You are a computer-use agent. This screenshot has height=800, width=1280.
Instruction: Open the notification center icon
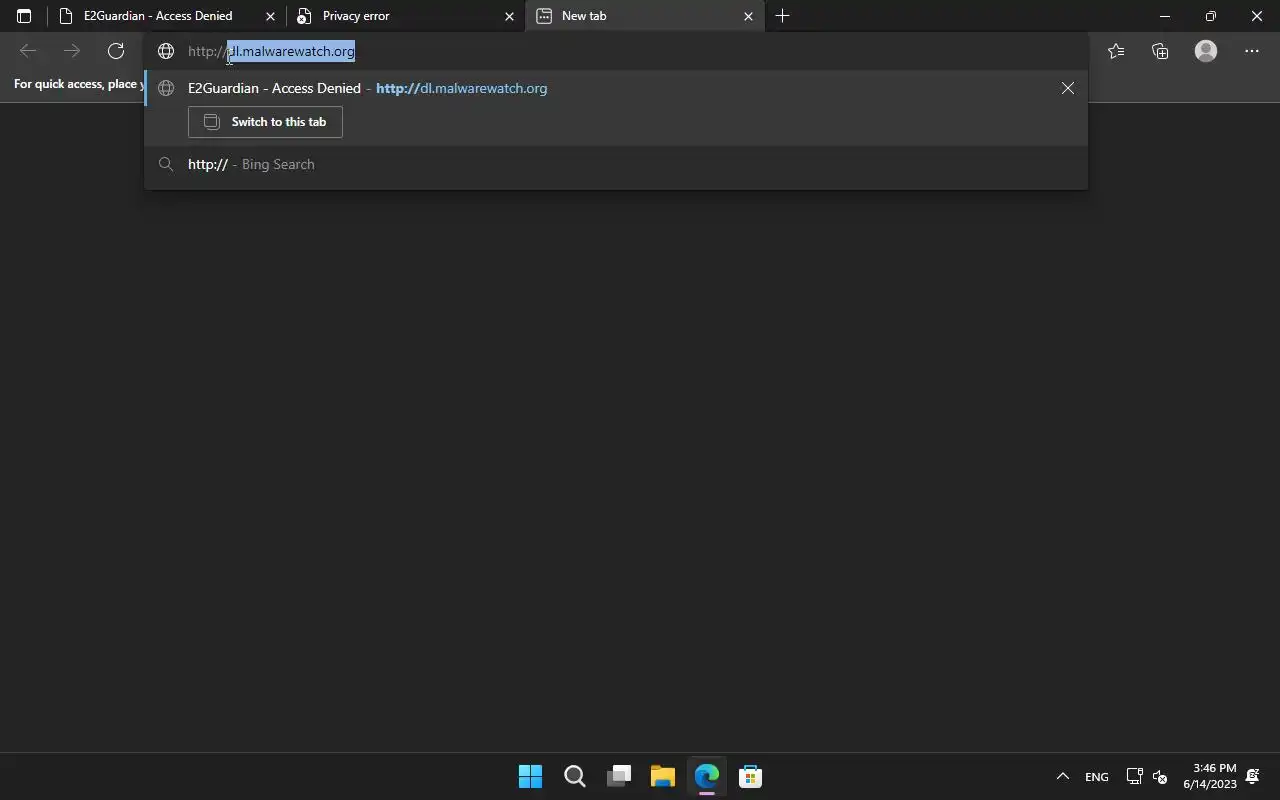1253,776
